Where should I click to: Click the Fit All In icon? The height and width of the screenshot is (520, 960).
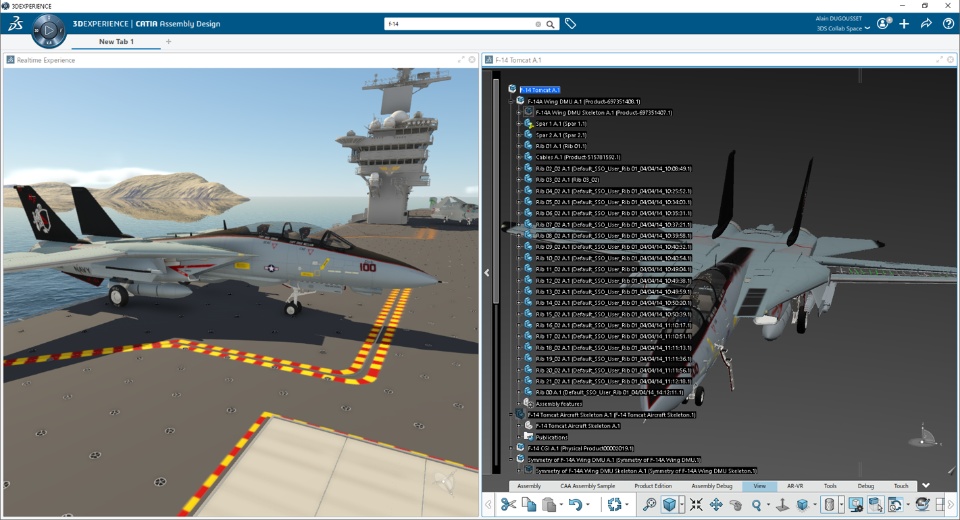click(x=696, y=505)
